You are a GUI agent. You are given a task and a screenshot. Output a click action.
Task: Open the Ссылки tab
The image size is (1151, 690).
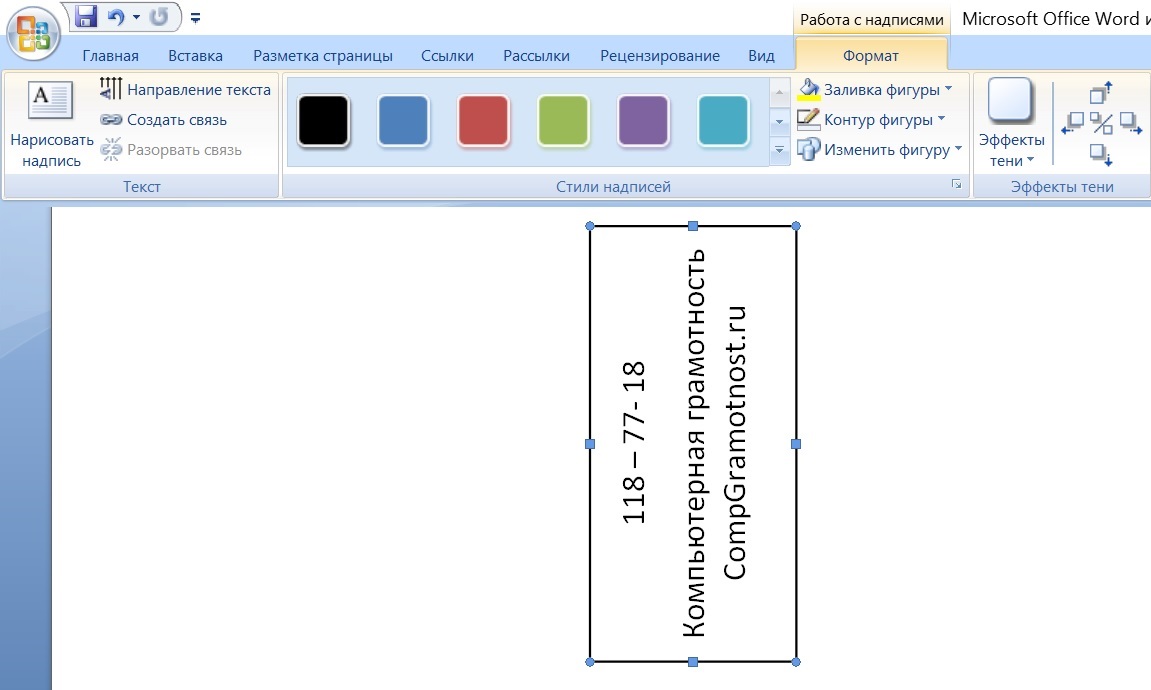point(447,56)
